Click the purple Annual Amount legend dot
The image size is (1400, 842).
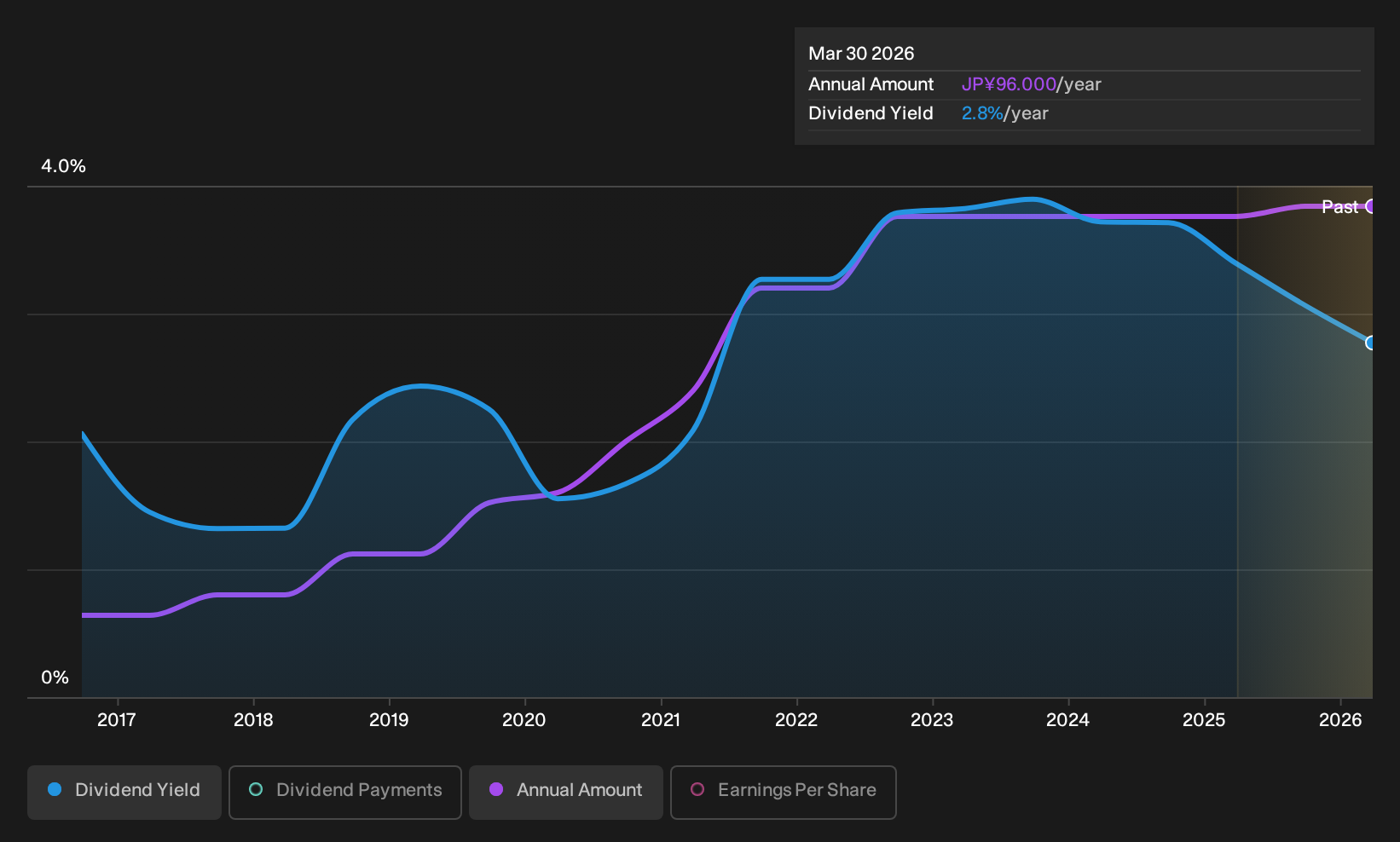(x=496, y=790)
